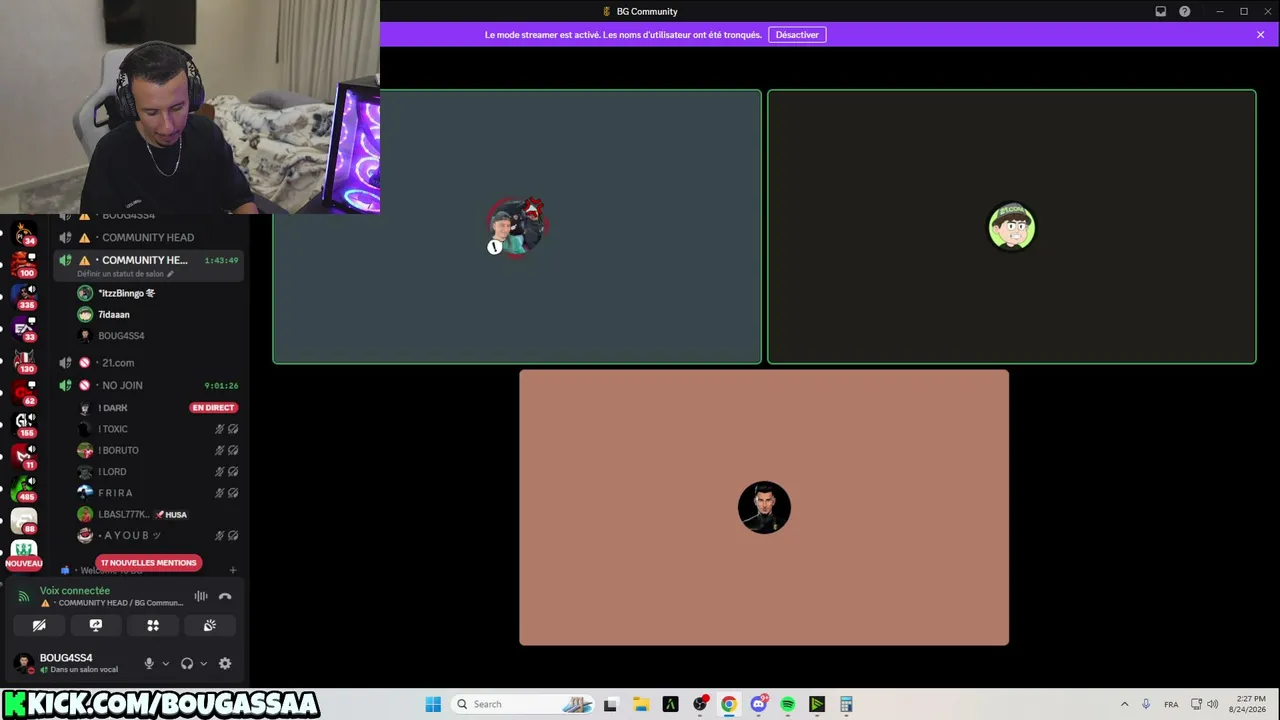Jump to new servers via NOUVEAU pill
The height and width of the screenshot is (720, 1280).
[x=24, y=563]
